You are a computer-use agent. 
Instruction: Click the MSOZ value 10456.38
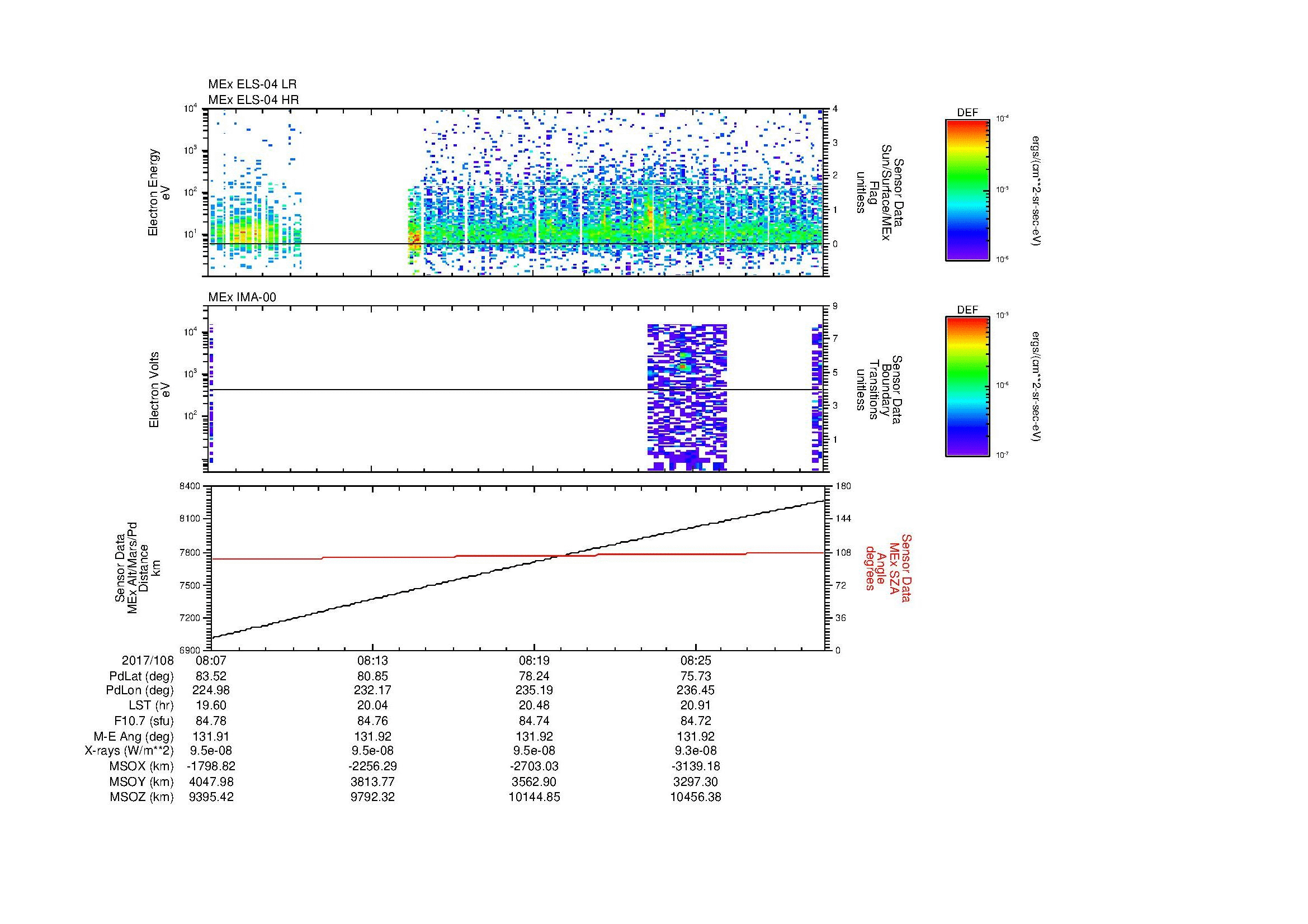click(x=696, y=797)
